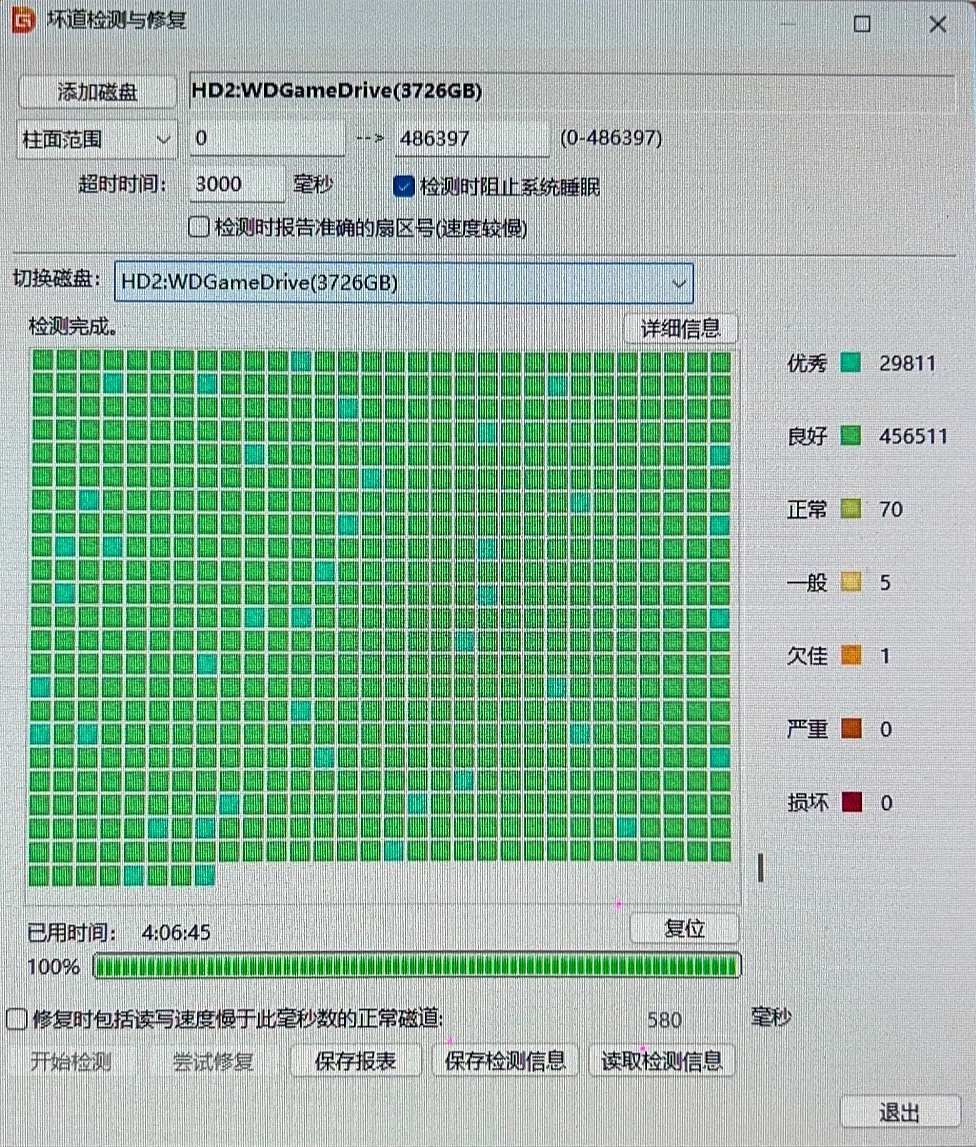Click the 检测完成。 status text
The height and width of the screenshot is (1147, 976).
(72, 326)
